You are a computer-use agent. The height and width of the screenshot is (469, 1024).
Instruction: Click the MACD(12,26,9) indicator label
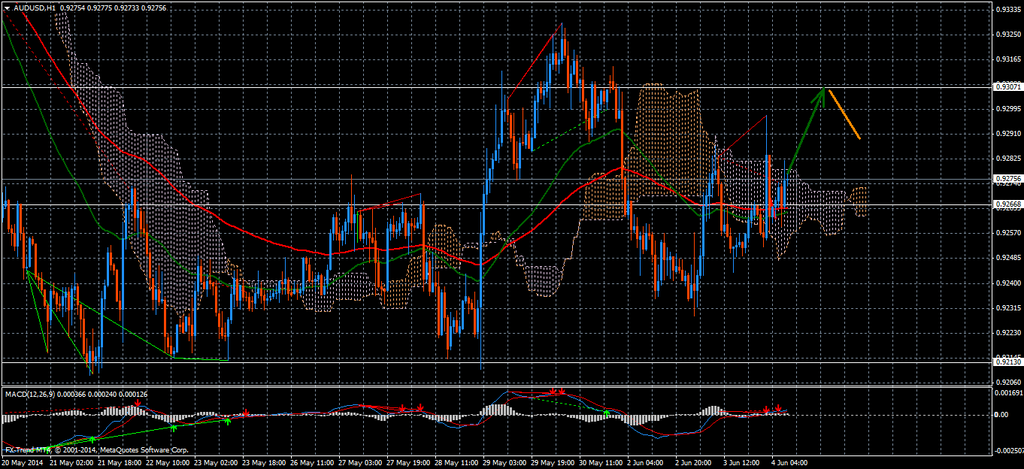[x=29, y=394]
